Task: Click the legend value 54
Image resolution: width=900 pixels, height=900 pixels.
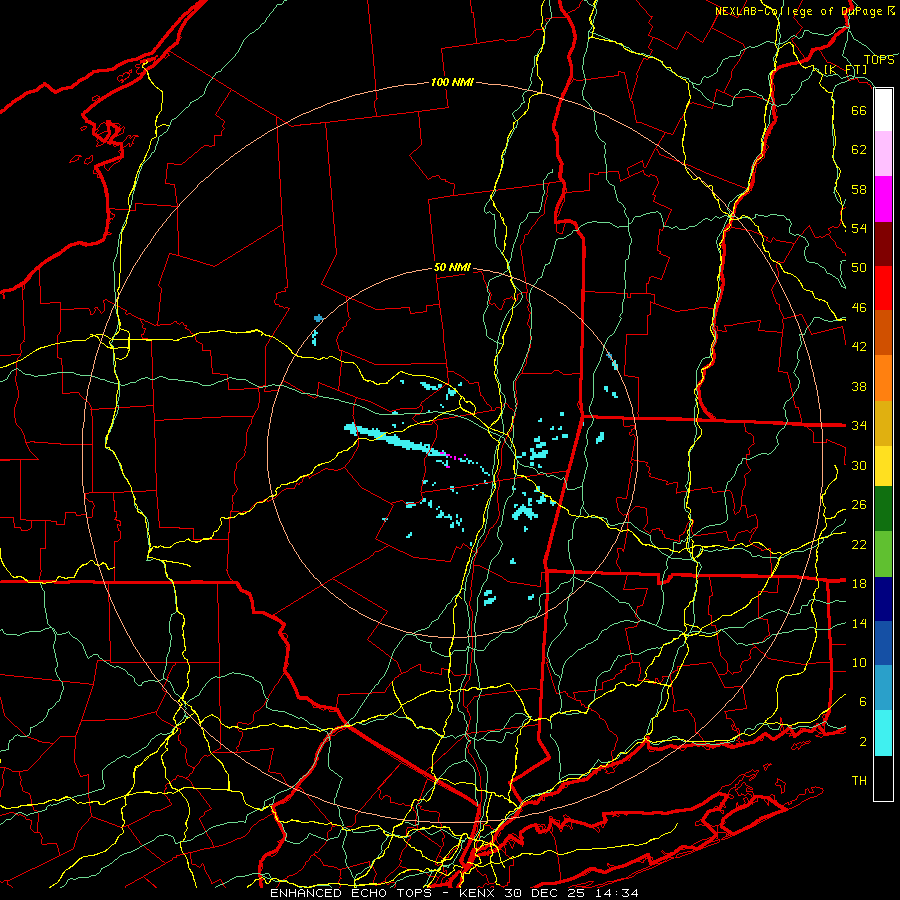Action: [x=859, y=228]
